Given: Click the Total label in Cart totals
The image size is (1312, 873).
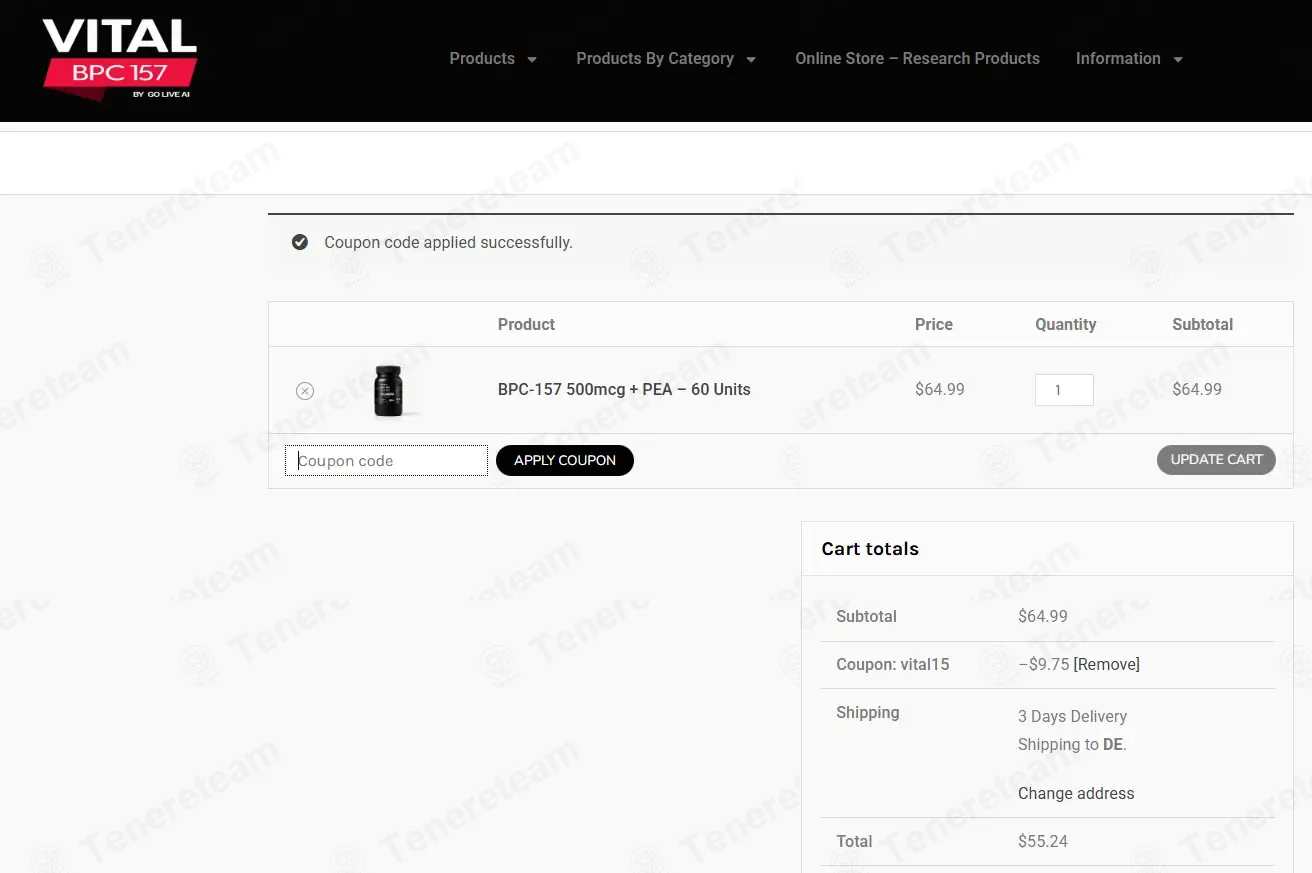Looking at the screenshot, I should 854,842.
